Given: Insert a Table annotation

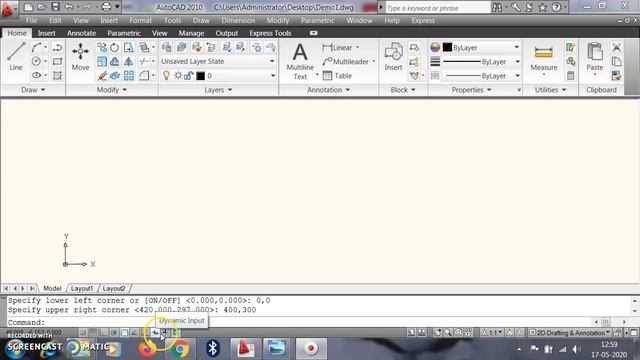Looking at the screenshot, I should [x=337, y=76].
